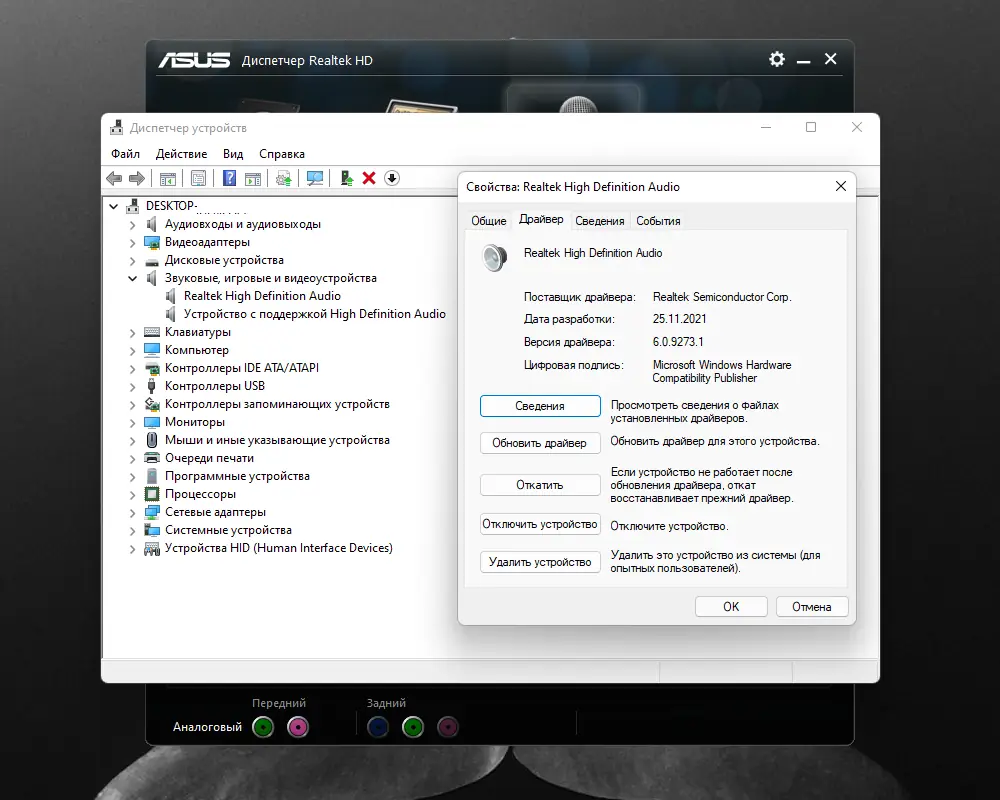1000x800 pixels.
Task: Click the front green analog jack
Action: (263, 727)
